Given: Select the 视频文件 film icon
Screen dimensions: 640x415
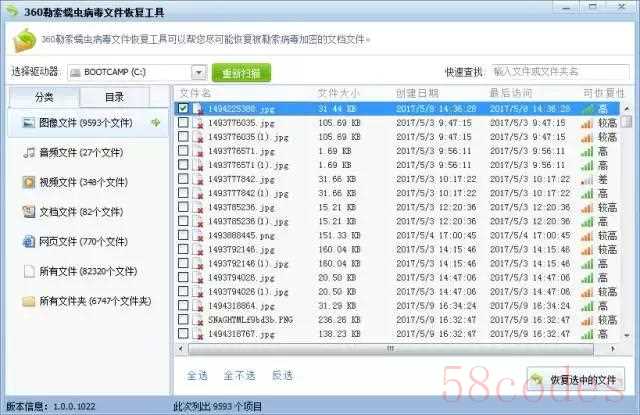Looking at the screenshot, I should pyautogui.click(x=29, y=182).
